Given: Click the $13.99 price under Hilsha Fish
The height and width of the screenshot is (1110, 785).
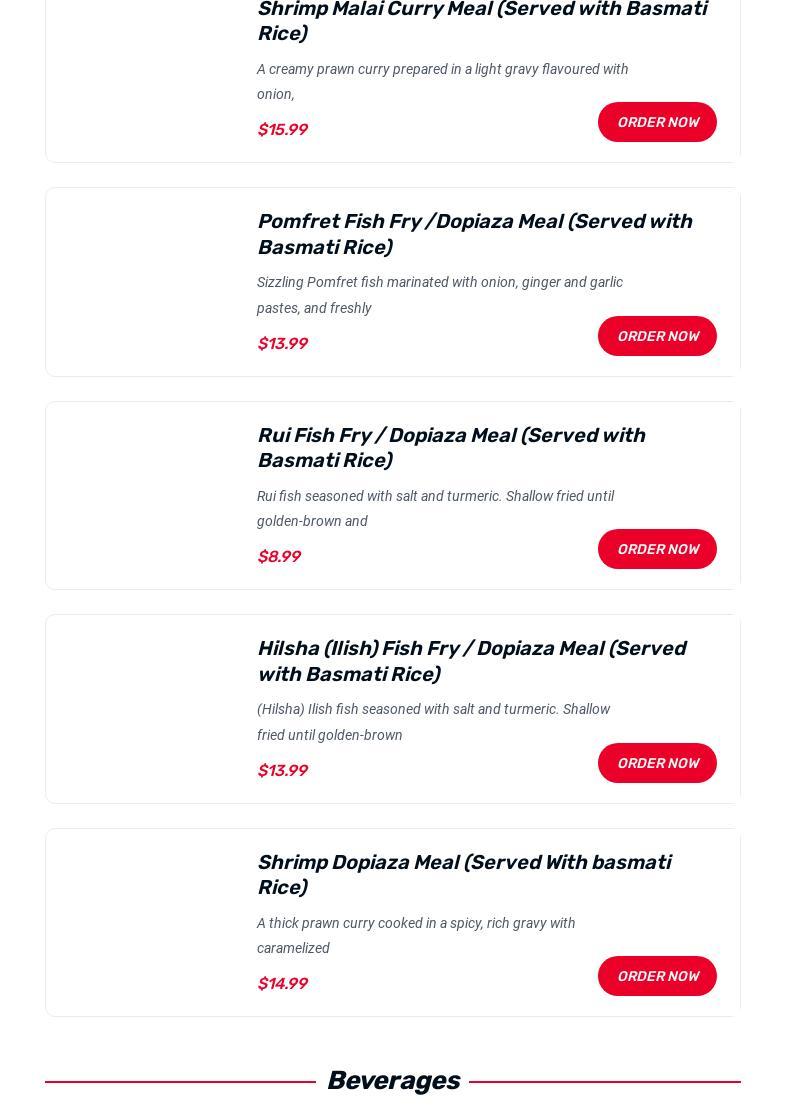Looking at the screenshot, I should (x=282, y=771).
